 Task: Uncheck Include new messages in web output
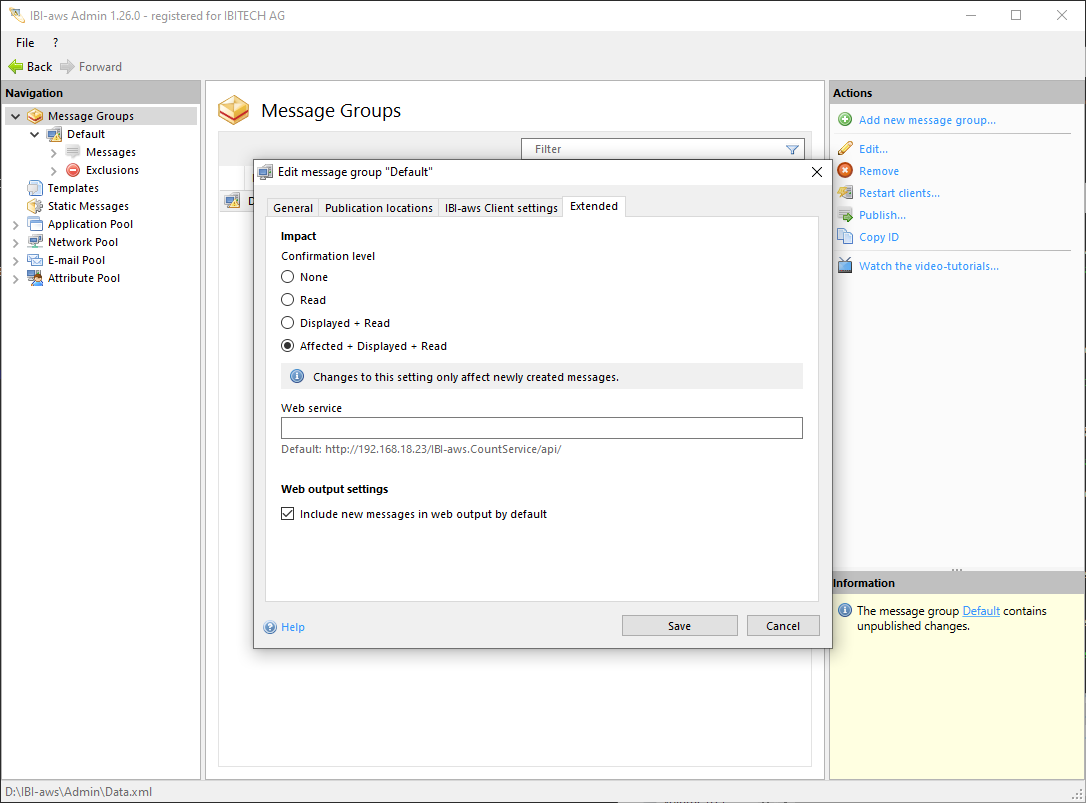pyautogui.click(x=288, y=514)
